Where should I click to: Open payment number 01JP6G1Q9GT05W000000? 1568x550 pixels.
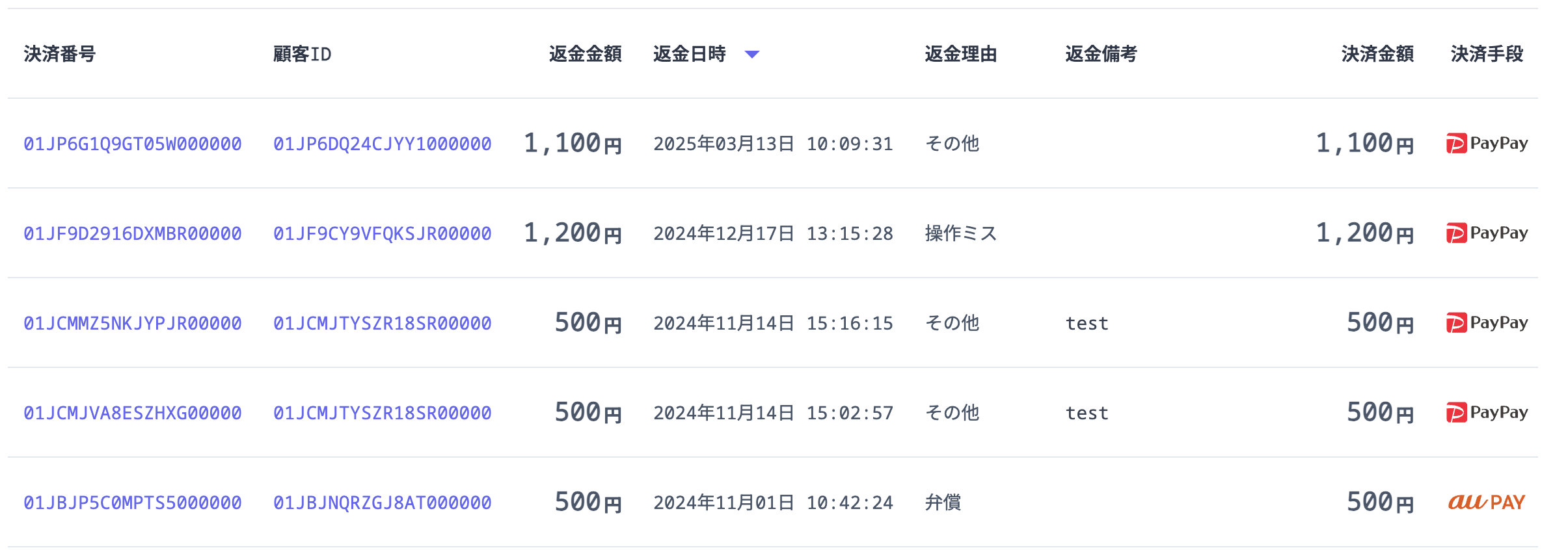point(133,144)
